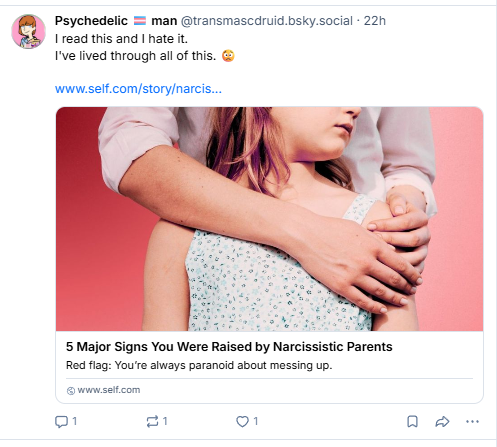This screenshot has height=447, width=497.
Task: Follow the www.self.com/story/narcis... link
Action: [138, 89]
